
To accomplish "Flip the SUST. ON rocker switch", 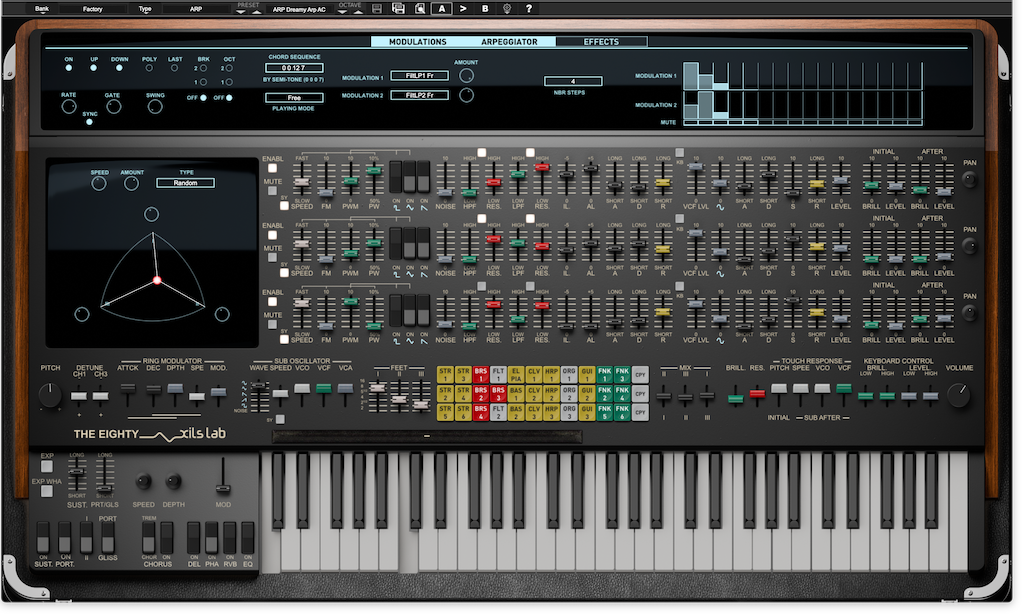I will 43,537.
